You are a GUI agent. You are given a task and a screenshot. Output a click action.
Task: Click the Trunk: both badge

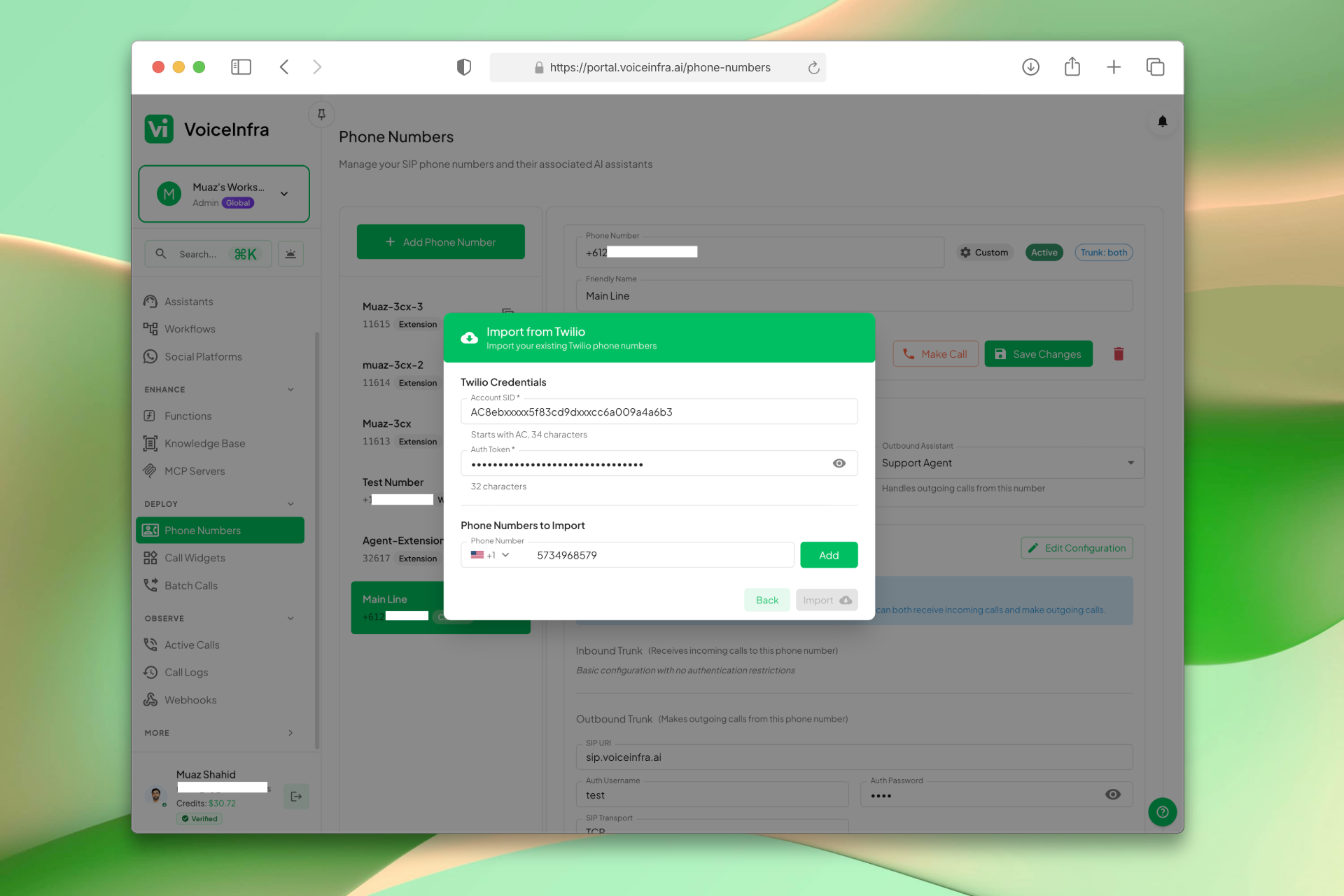pyautogui.click(x=1103, y=253)
